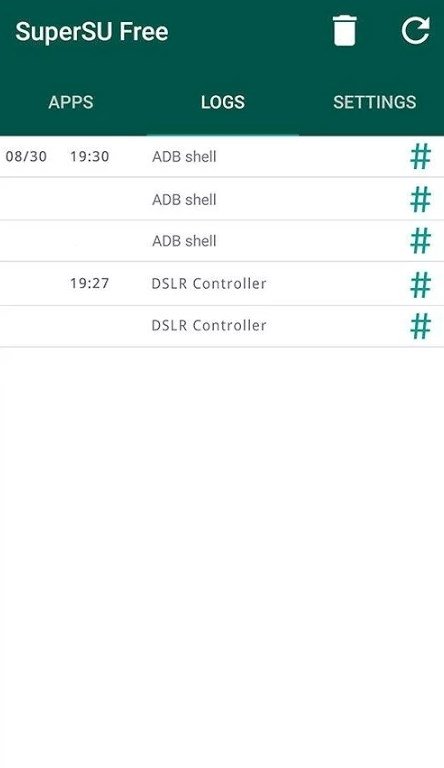Select the last DSLR Controller log row

[222, 326]
